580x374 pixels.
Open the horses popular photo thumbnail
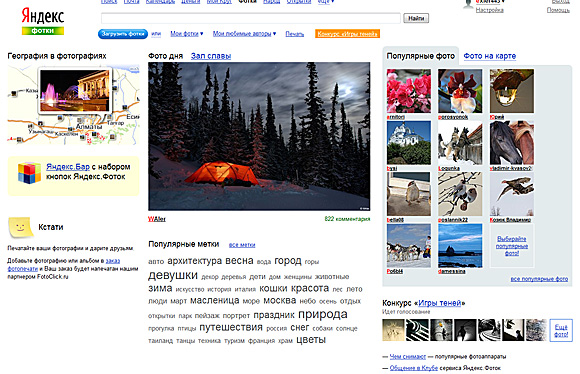512,143
